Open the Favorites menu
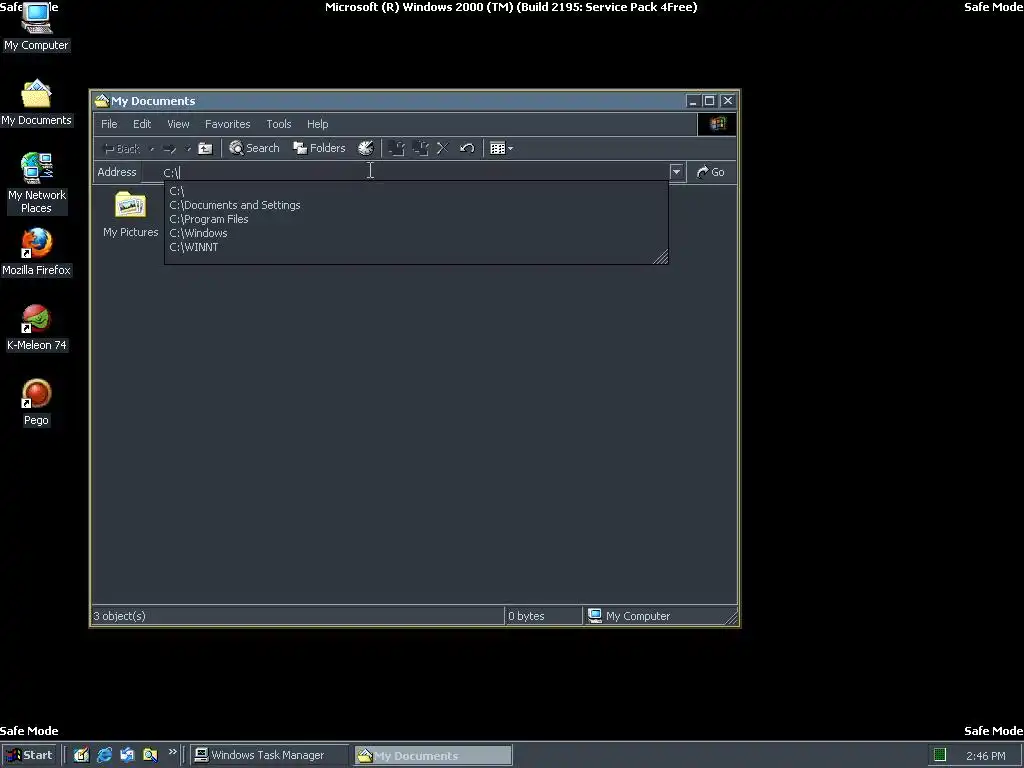The image size is (1024, 768). coord(227,124)
